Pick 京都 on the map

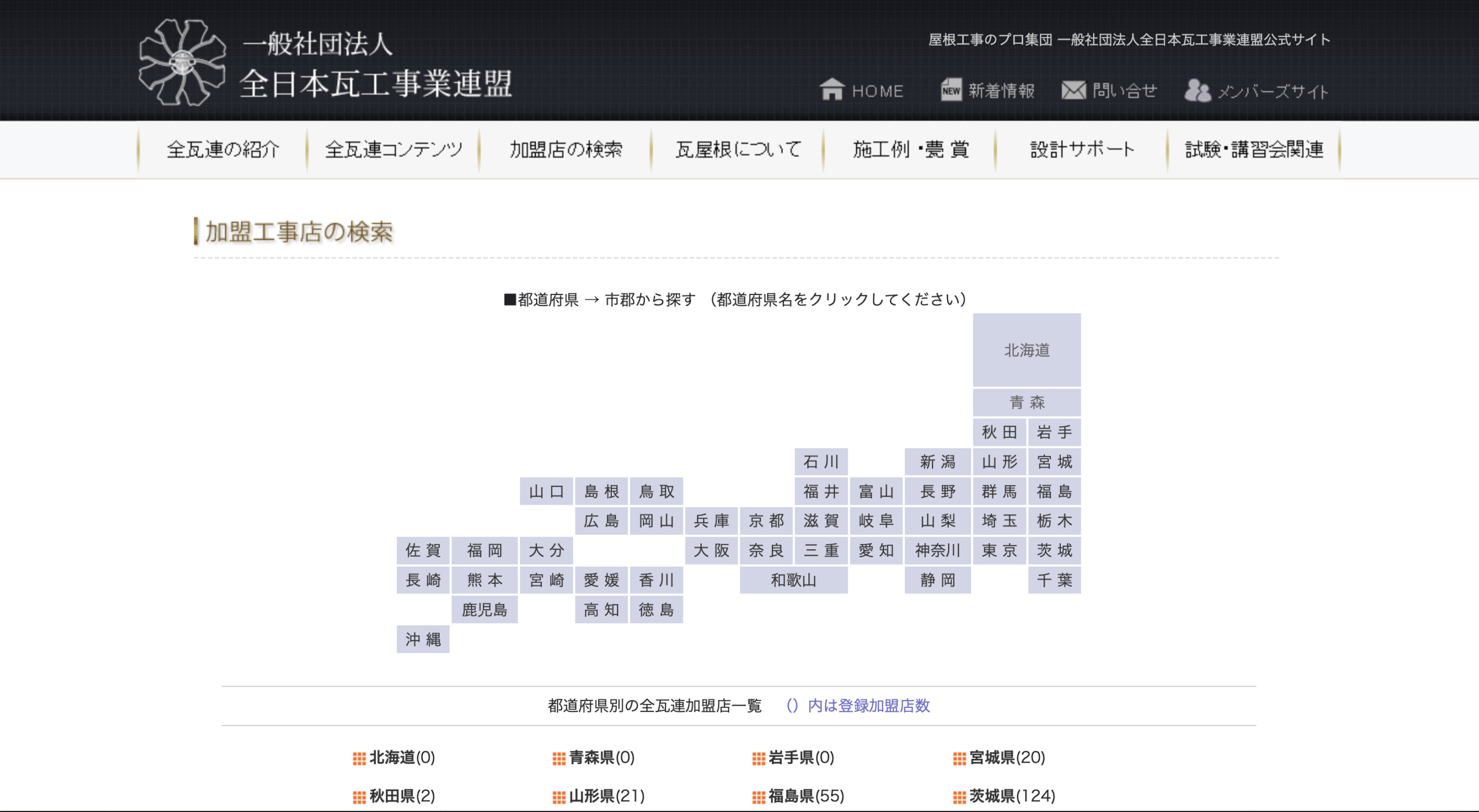766,521
